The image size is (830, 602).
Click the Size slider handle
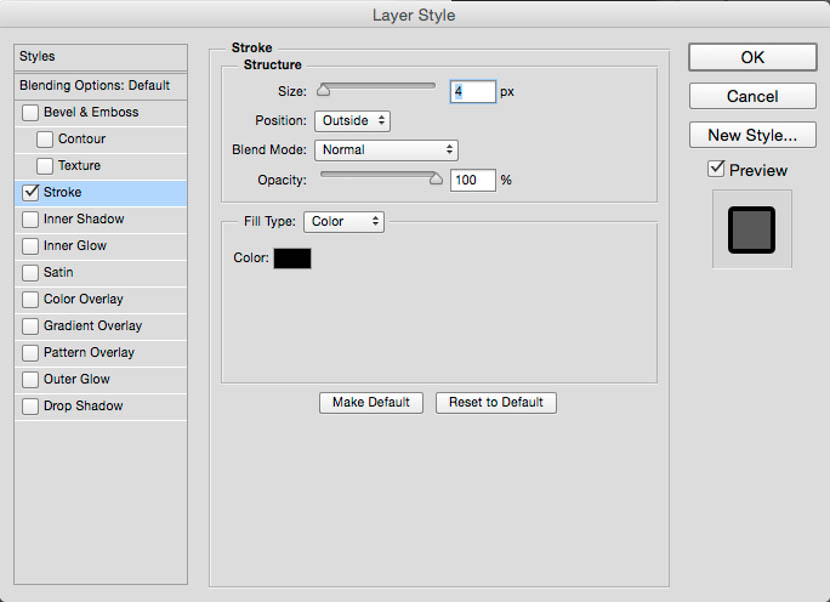tap(323, 91)
